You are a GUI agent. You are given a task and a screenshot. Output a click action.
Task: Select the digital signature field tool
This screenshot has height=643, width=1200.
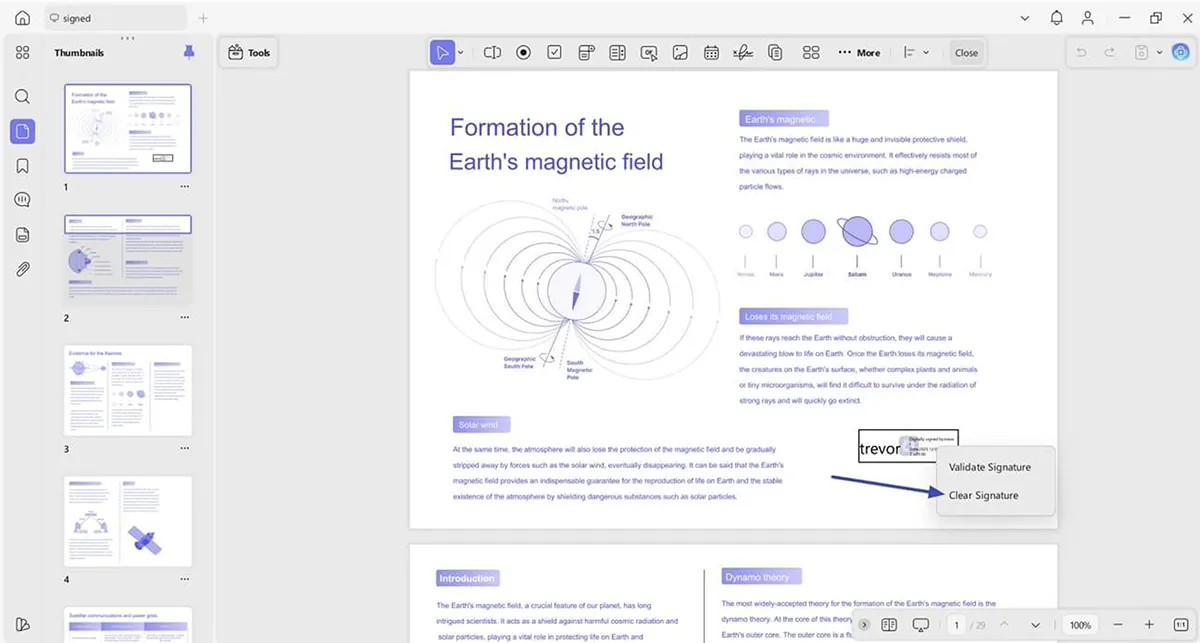tap(742, 53)
